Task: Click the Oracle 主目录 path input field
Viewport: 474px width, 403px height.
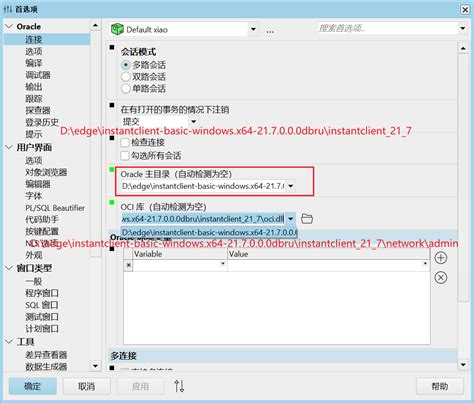Action: tap(203, 186)
